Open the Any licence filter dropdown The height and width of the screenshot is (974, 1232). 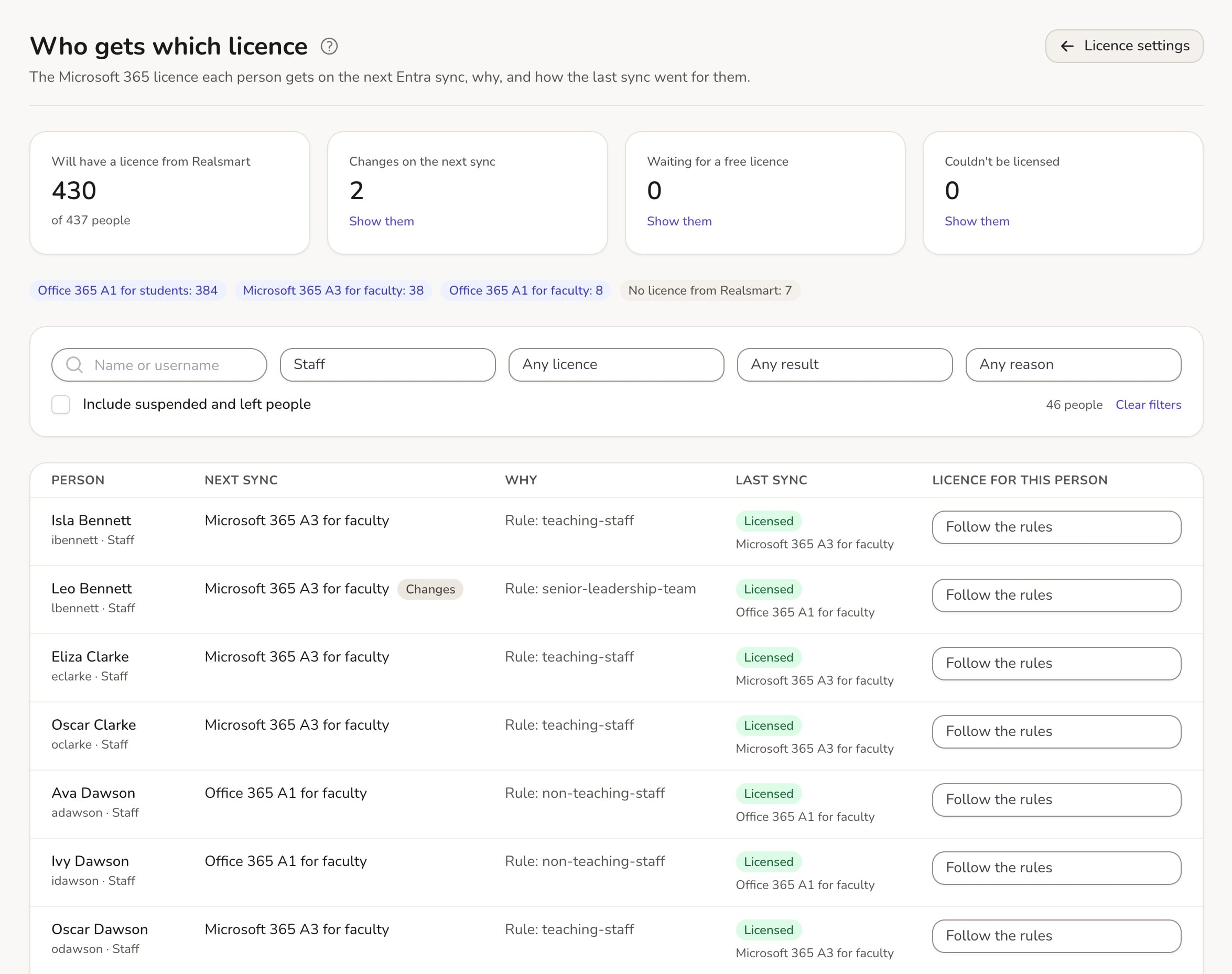tap(616, 365)
